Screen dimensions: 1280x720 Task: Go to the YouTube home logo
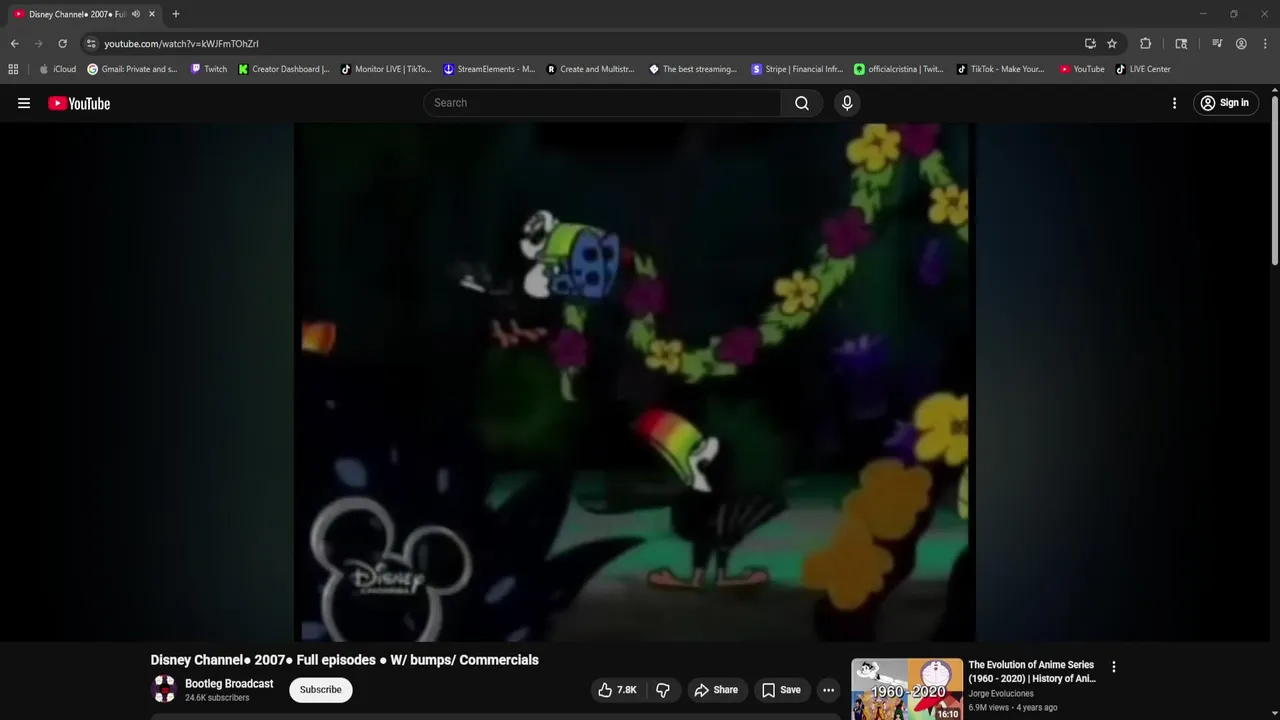pos(79,103)
